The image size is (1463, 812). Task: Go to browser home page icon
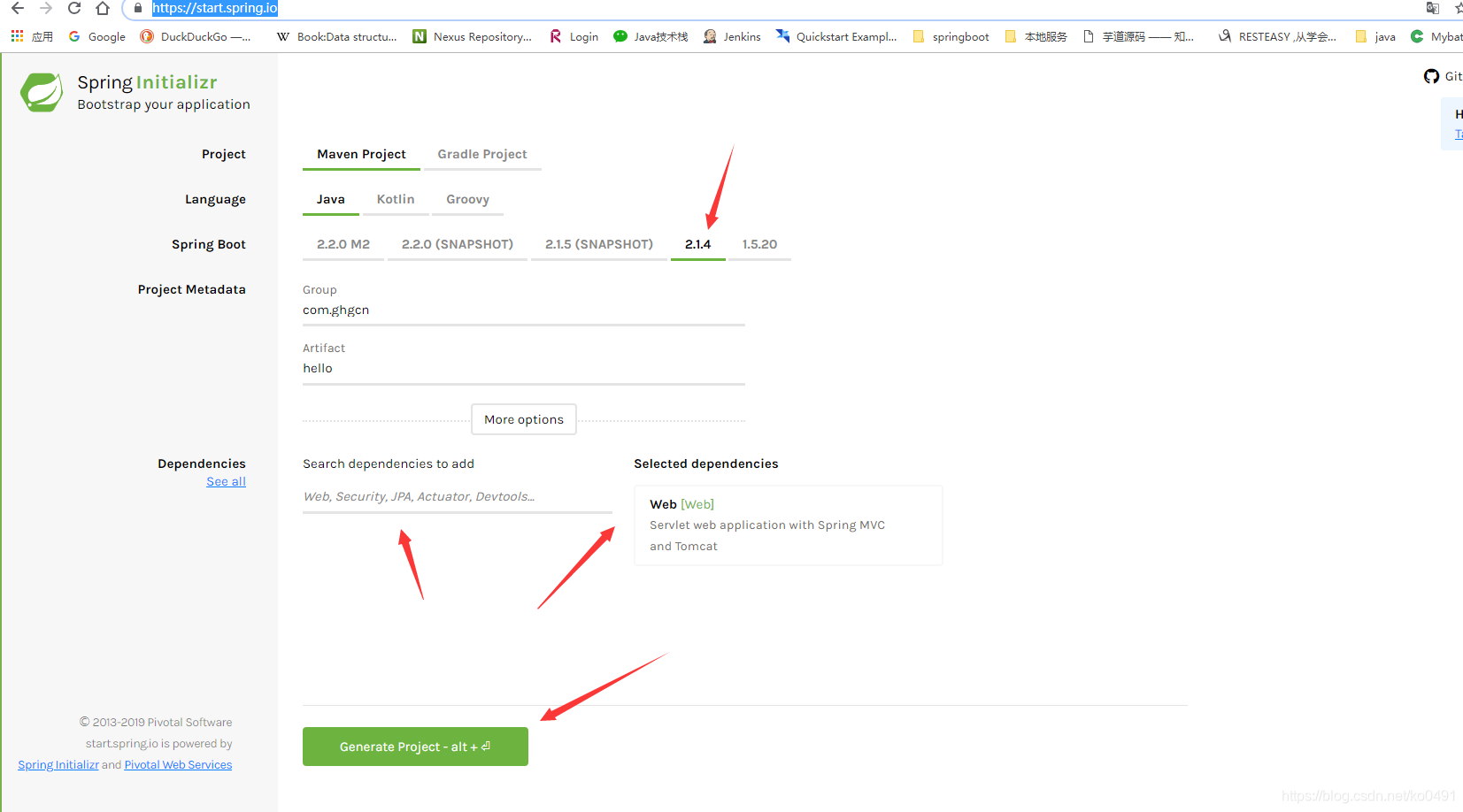(103, 8)
